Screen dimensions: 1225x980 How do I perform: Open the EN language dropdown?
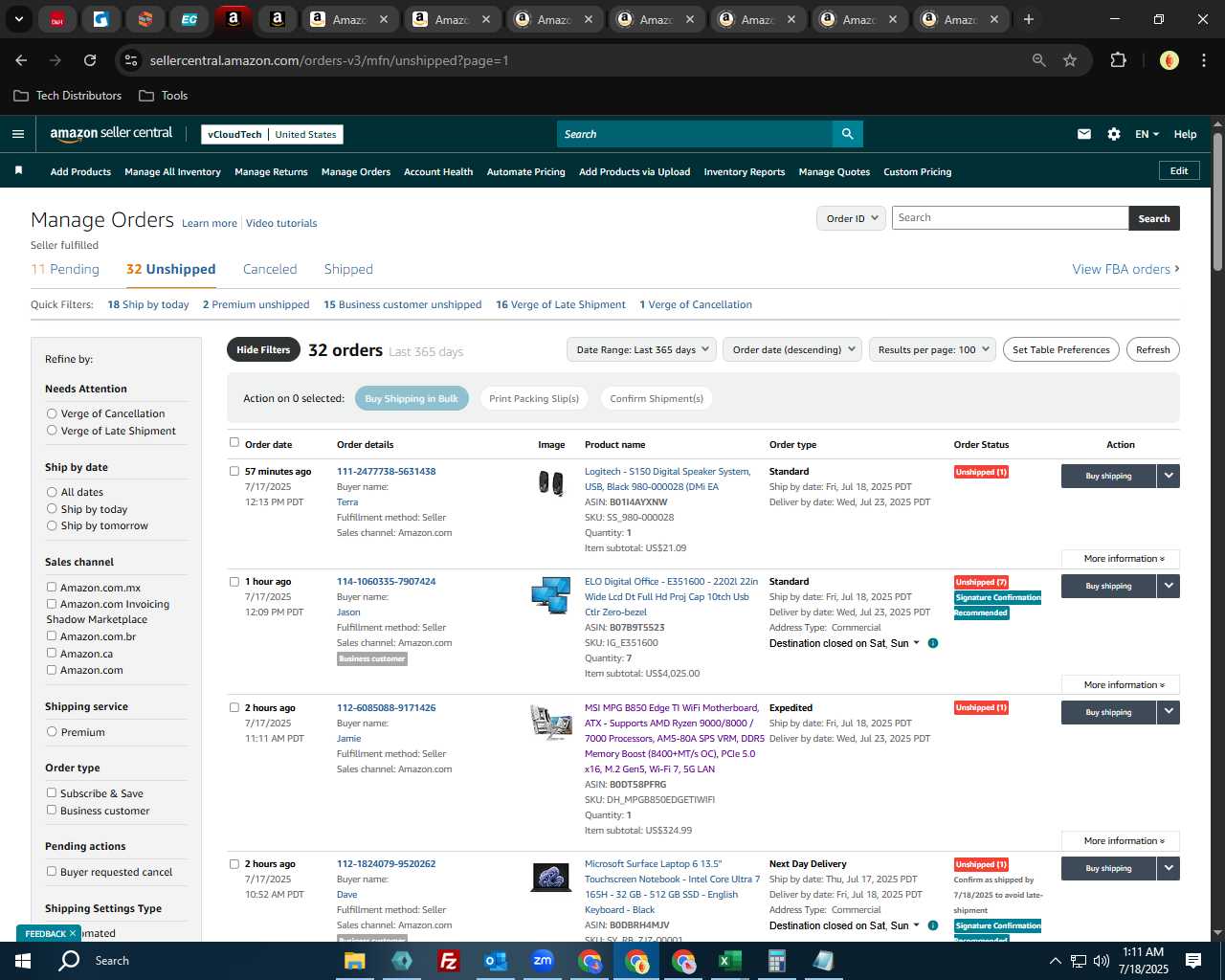point(1147,134)
